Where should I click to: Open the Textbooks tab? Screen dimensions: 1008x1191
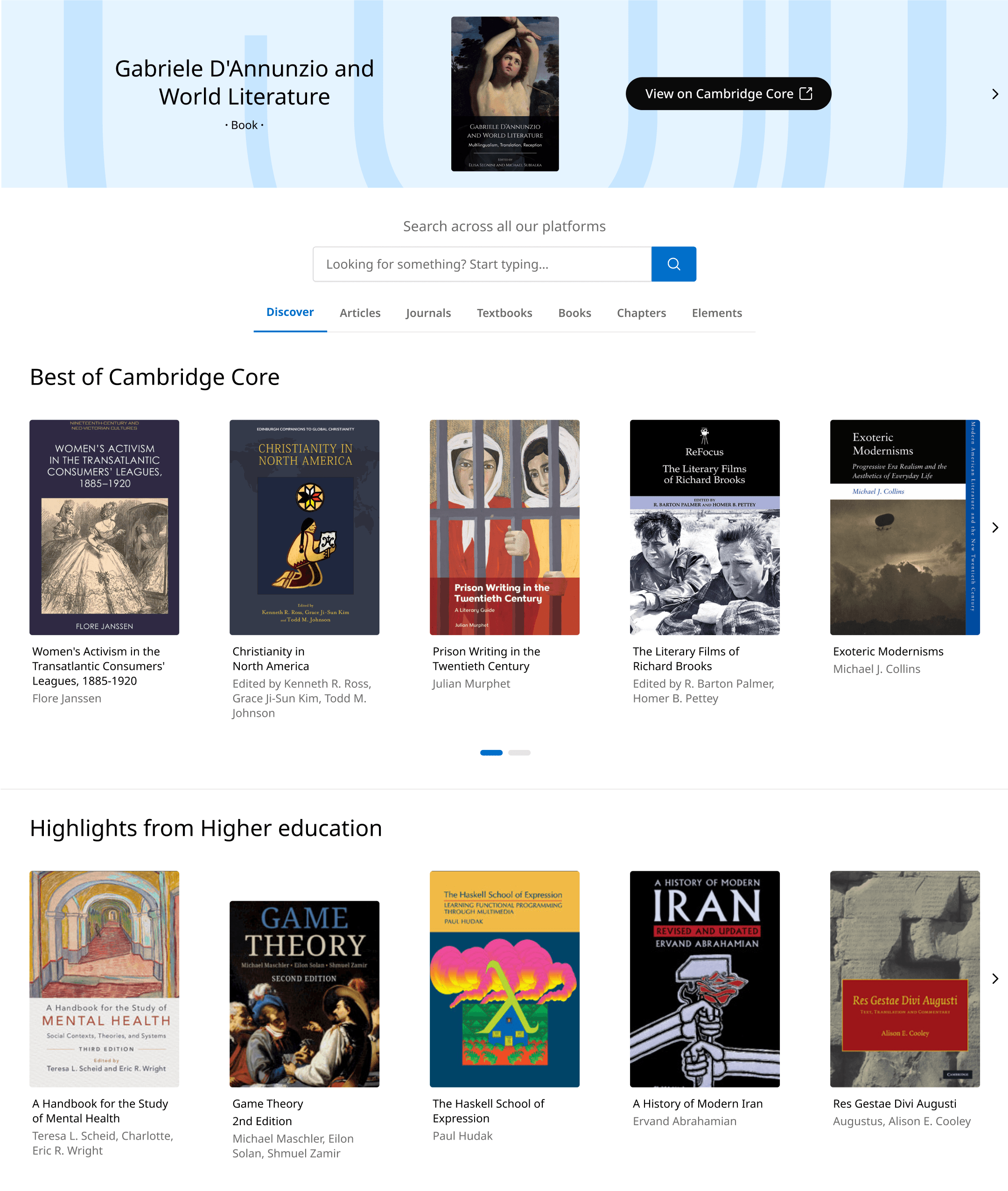pyautogui.click(x=504, y=313)
